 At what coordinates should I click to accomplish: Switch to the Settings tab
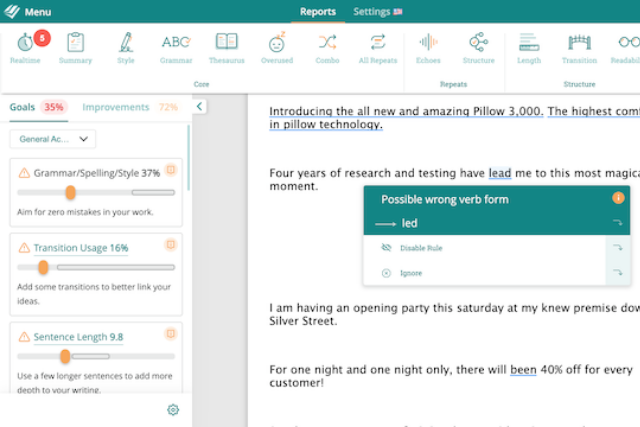pyautogui.click(x=378, y=12)
